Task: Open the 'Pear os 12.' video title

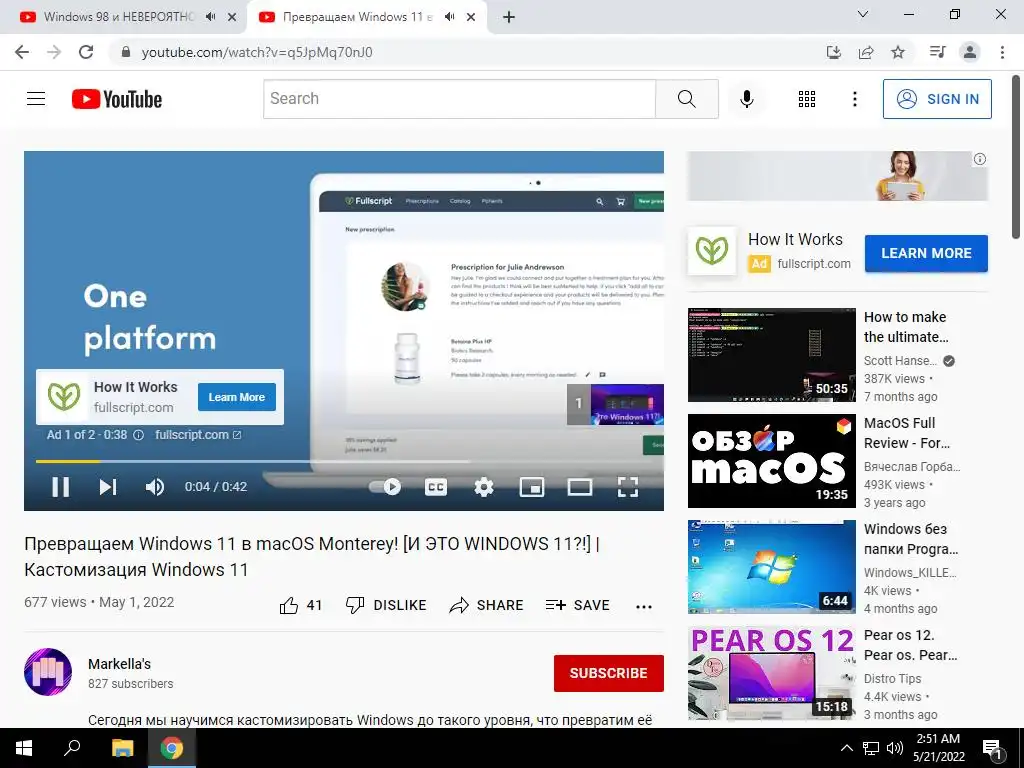Action: pos(910,645)
